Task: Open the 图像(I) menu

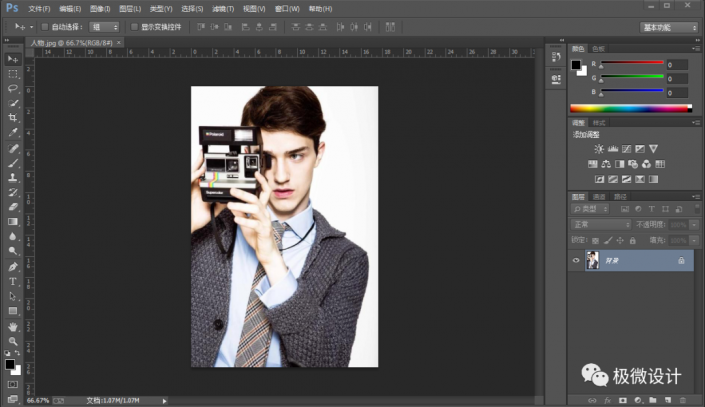Action: point(100,8)
